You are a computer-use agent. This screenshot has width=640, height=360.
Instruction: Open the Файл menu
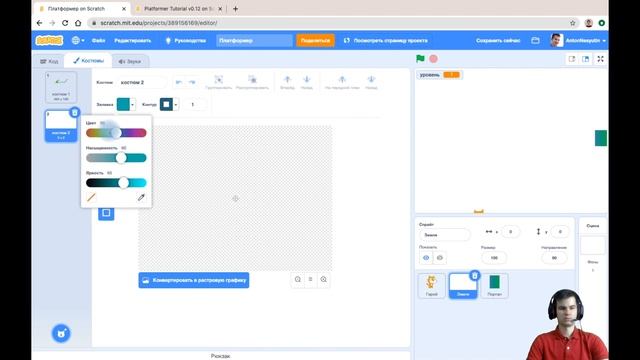point(98,40)
